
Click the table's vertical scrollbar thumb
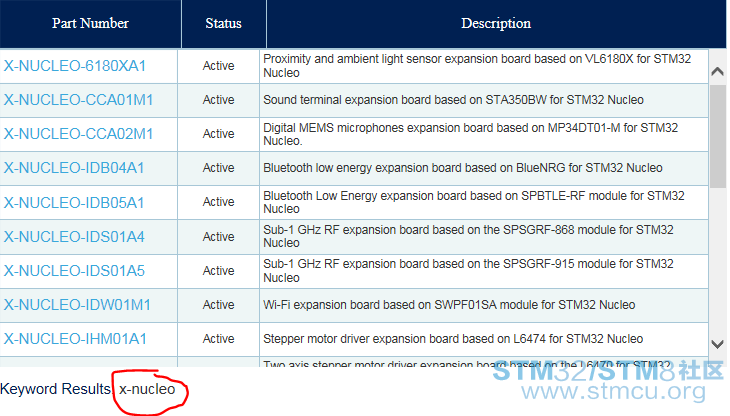click(x=717, y=136)
